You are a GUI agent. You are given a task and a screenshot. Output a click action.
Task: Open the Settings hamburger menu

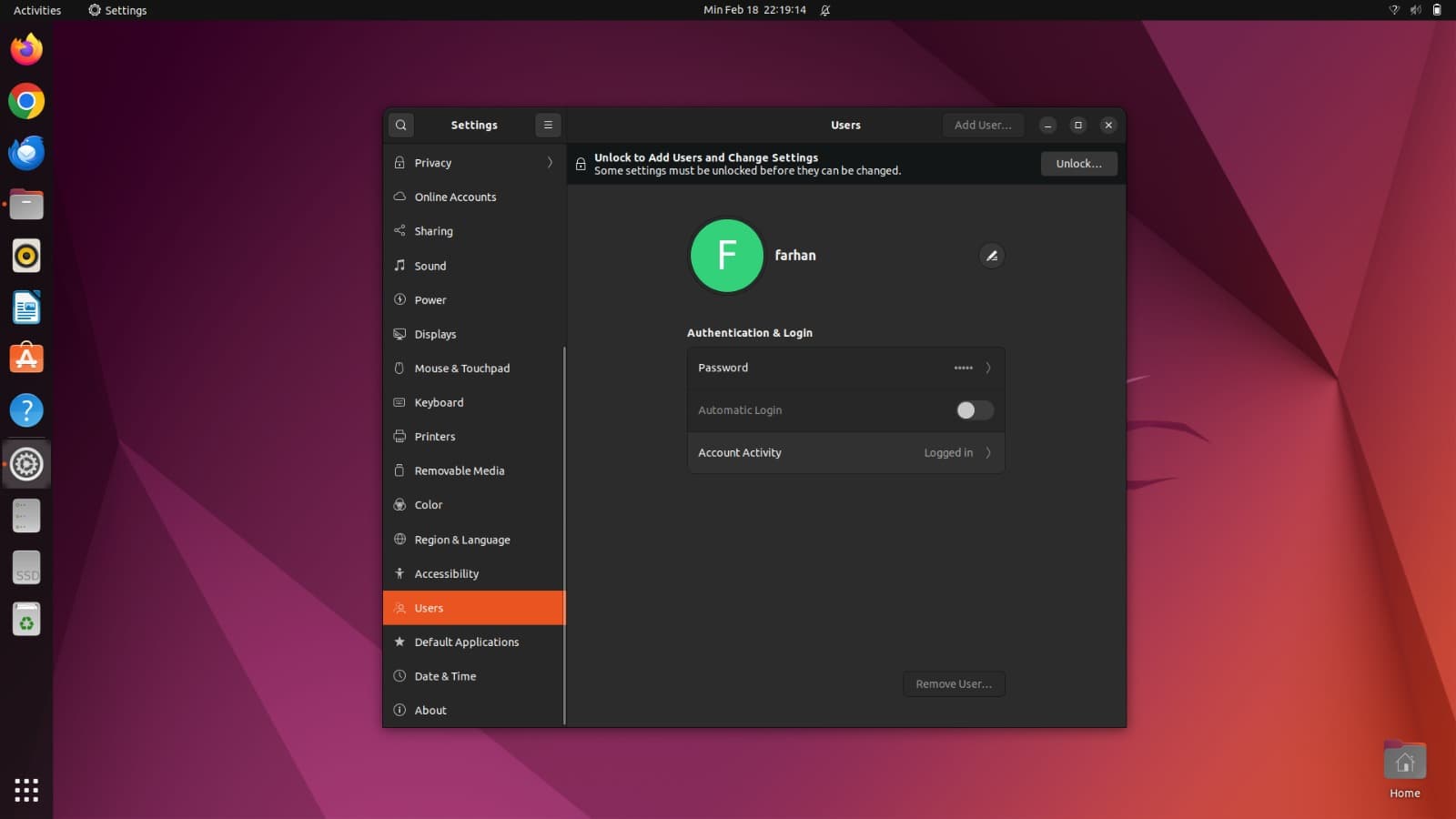[548, 125]
